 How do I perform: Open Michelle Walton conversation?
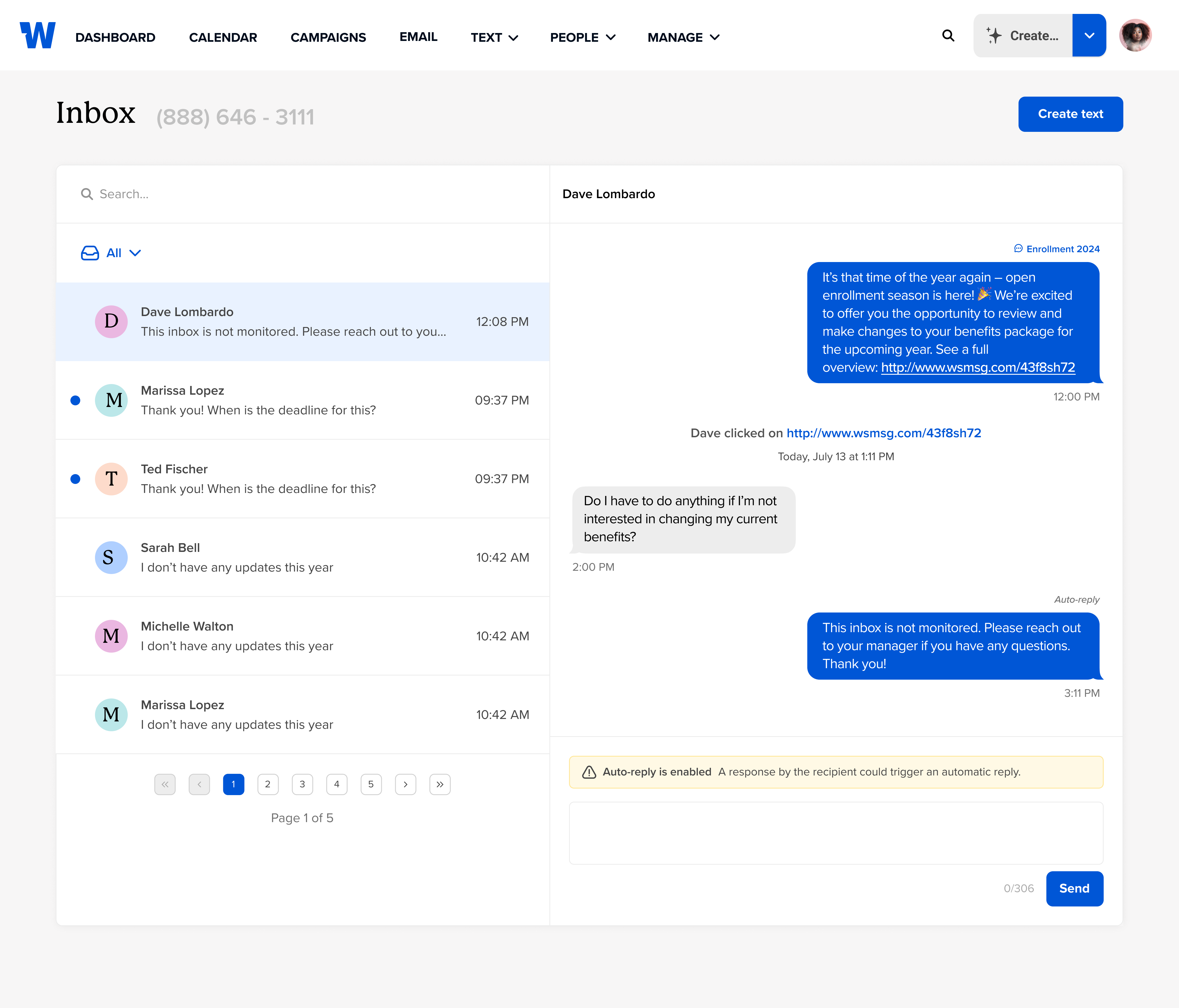tap(303, 636)
